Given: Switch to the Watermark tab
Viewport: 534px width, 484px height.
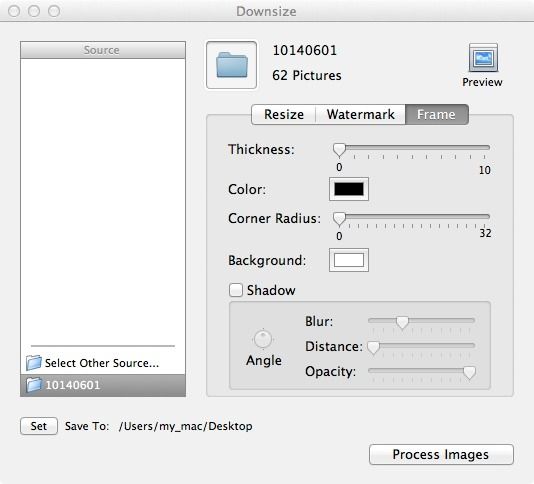Looking at the screenshot, I should (x=361, y=114).
